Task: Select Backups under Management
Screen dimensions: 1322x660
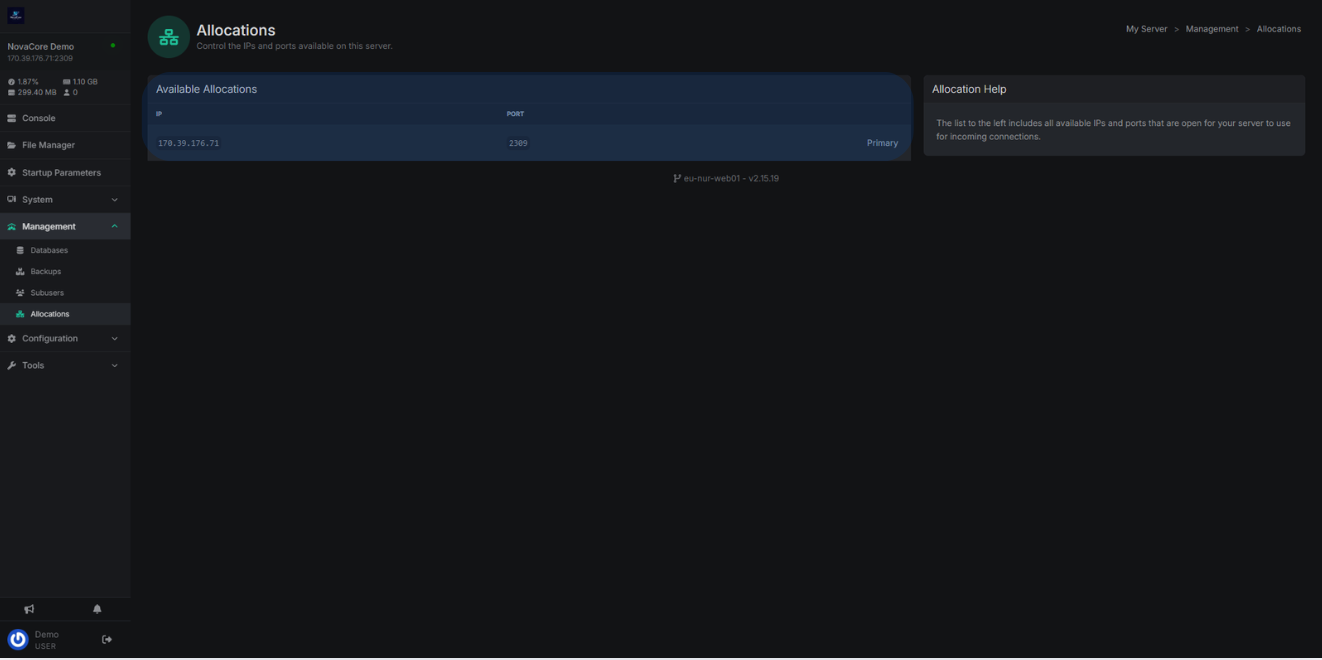Action: tap(45, 272)
